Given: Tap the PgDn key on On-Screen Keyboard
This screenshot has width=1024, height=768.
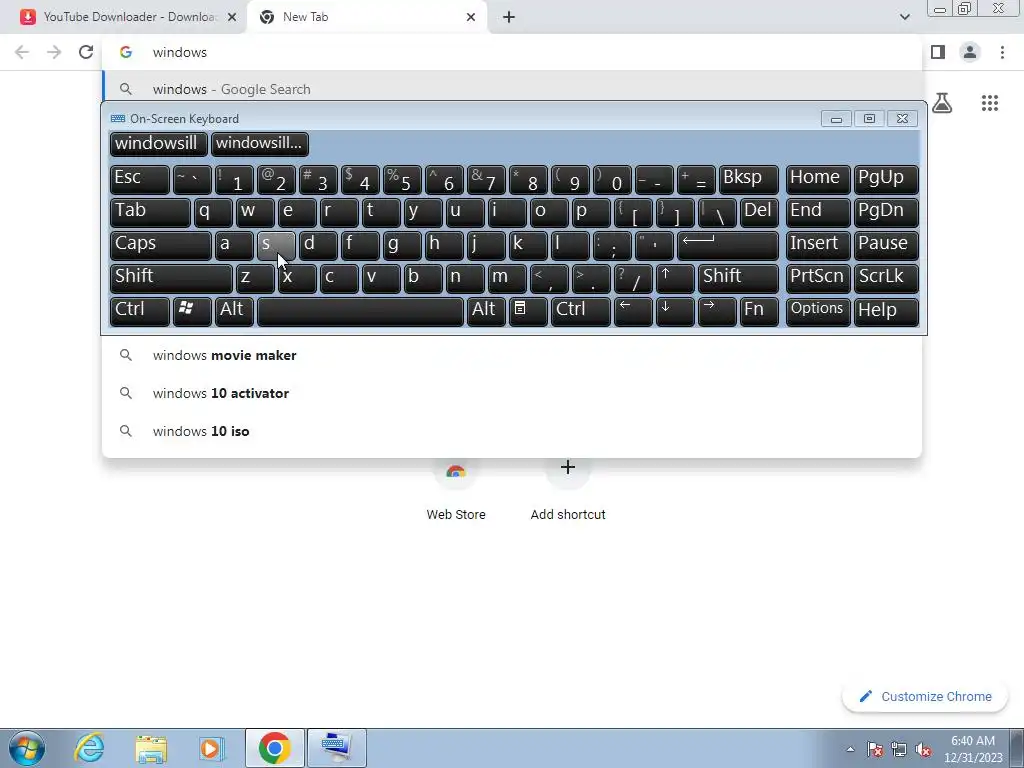Looking at the screenshot, I should pyautogui.click(x=886, y=212).
